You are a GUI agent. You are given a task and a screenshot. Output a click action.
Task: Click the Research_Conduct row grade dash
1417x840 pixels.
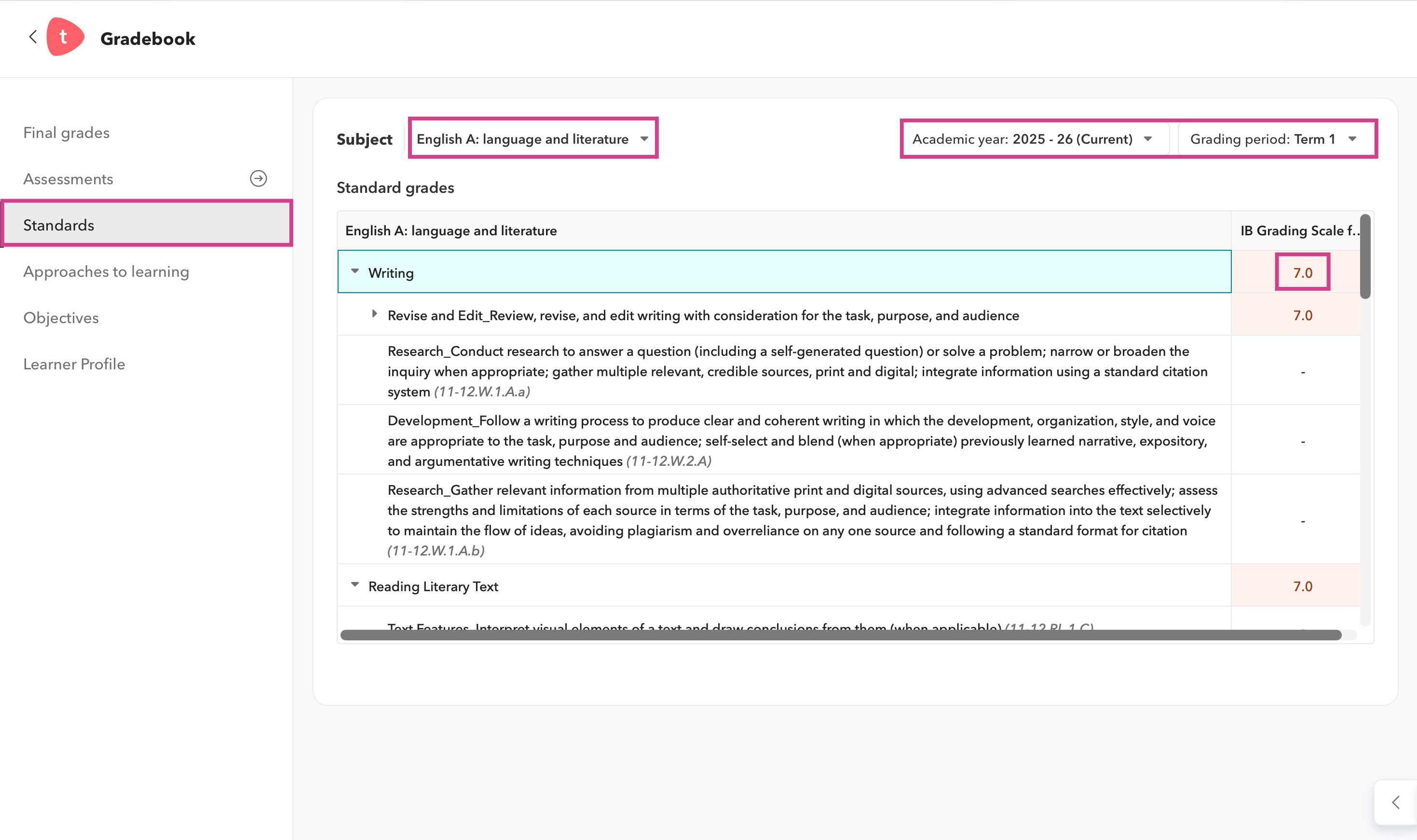pos(1303,372)
